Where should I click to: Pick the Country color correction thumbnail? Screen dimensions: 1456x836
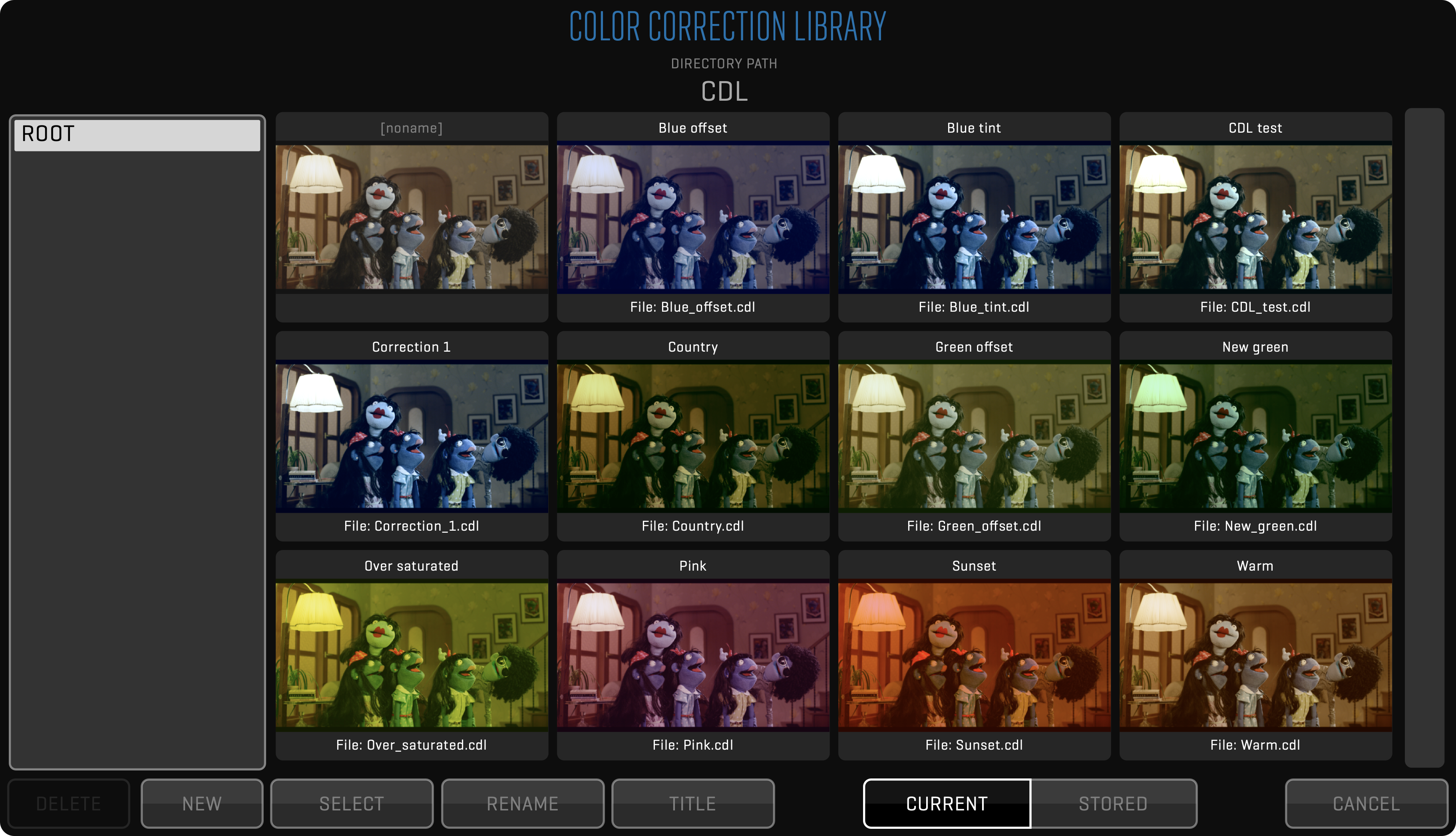coord(693,436)
